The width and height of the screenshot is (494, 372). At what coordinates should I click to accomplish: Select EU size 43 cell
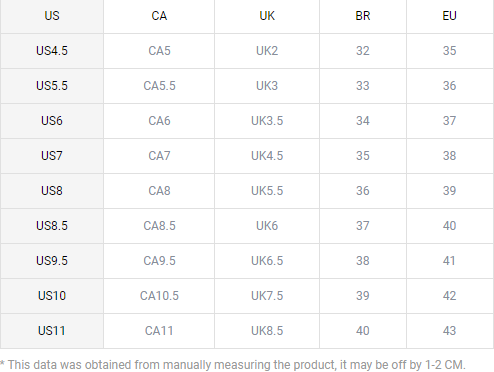(449, 331)
